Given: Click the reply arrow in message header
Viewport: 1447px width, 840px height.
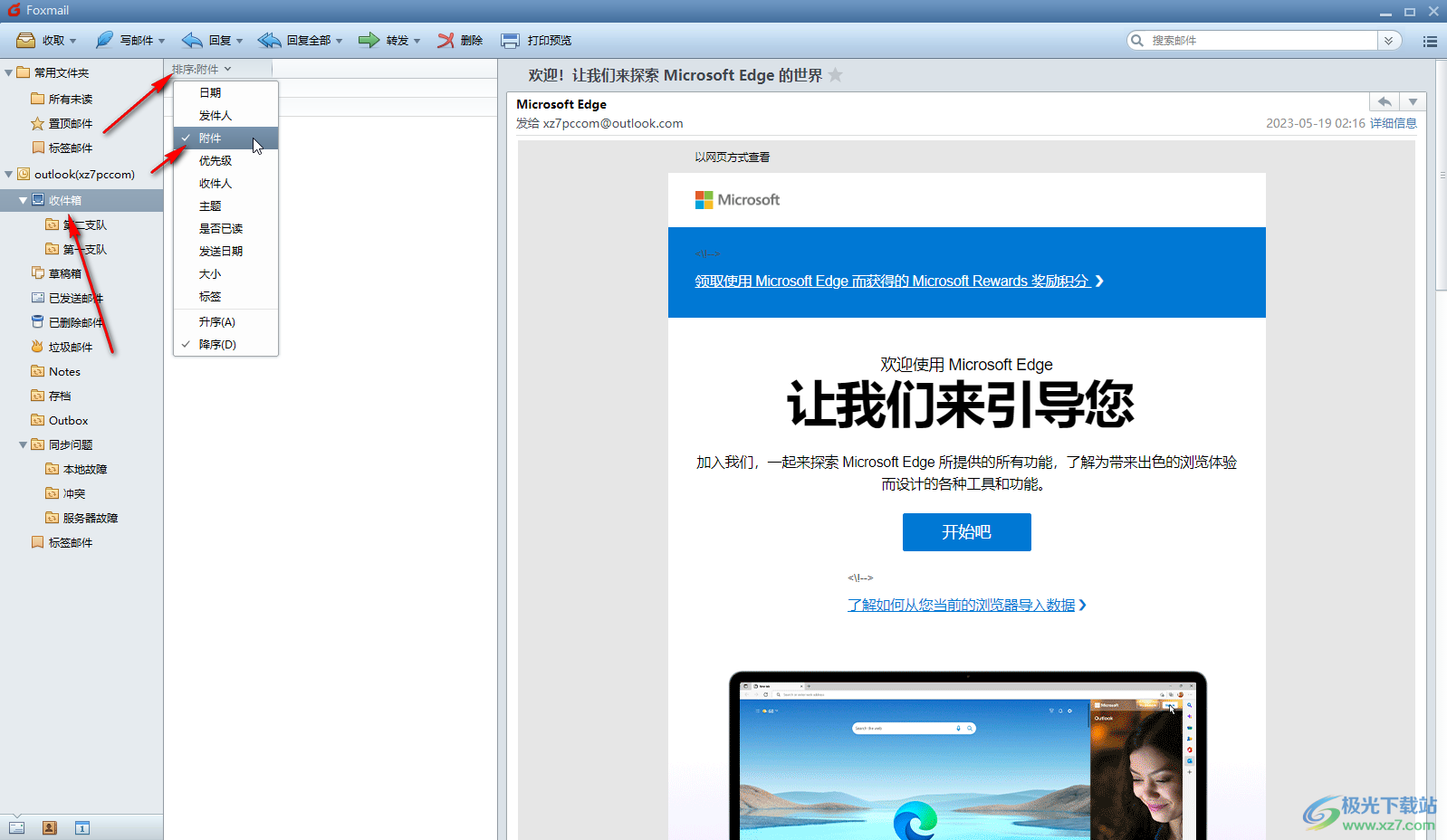Looking at the screenshot, I should click(x=1384, y=101).
